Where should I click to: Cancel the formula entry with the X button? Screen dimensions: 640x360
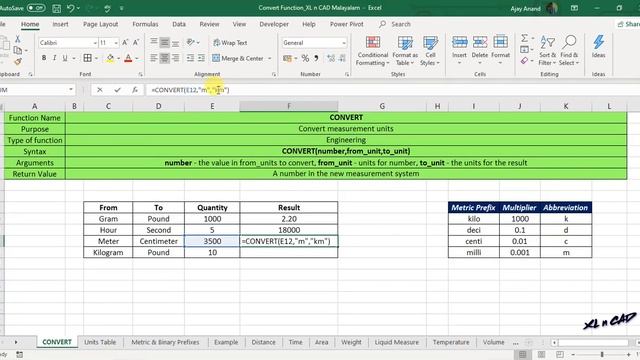[x=100, y=90]
